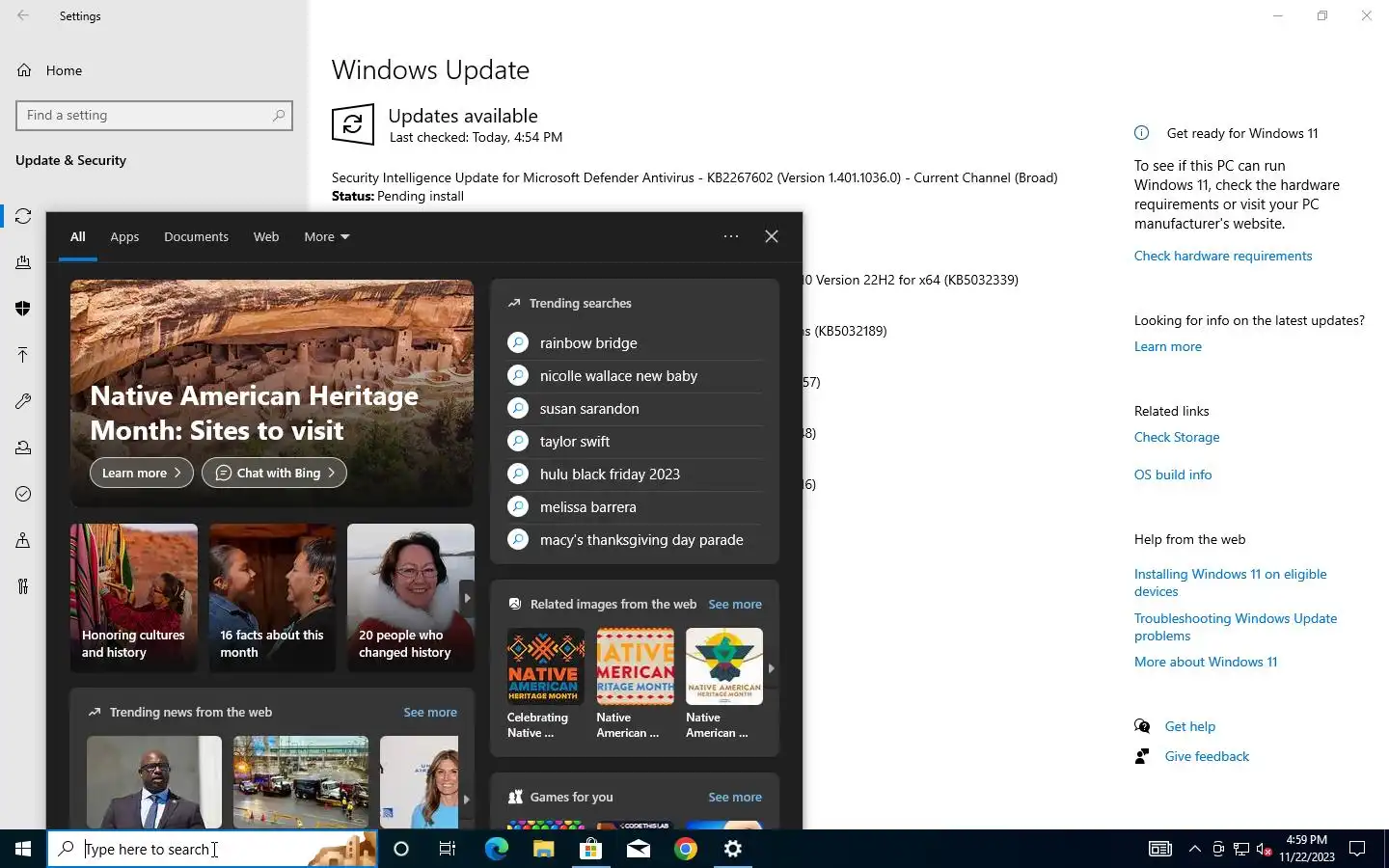The width and height of the screenshot is (1389, 868).
Task: Click the Windows Update refresh status icon
Action: click(353, 124)
